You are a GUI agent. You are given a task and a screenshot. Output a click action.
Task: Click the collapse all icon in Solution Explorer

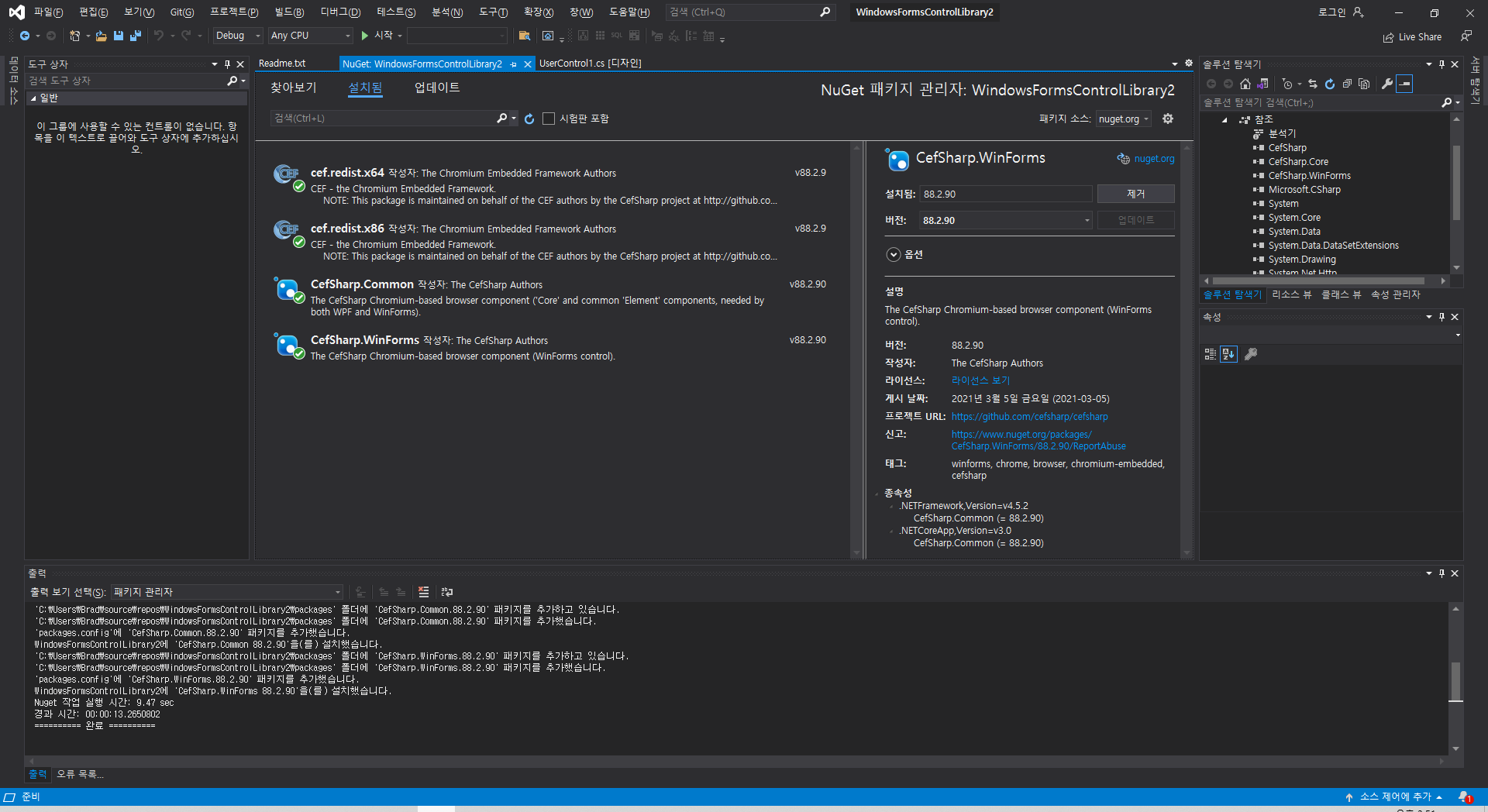pyautogui.click(x=1347, y=84)
